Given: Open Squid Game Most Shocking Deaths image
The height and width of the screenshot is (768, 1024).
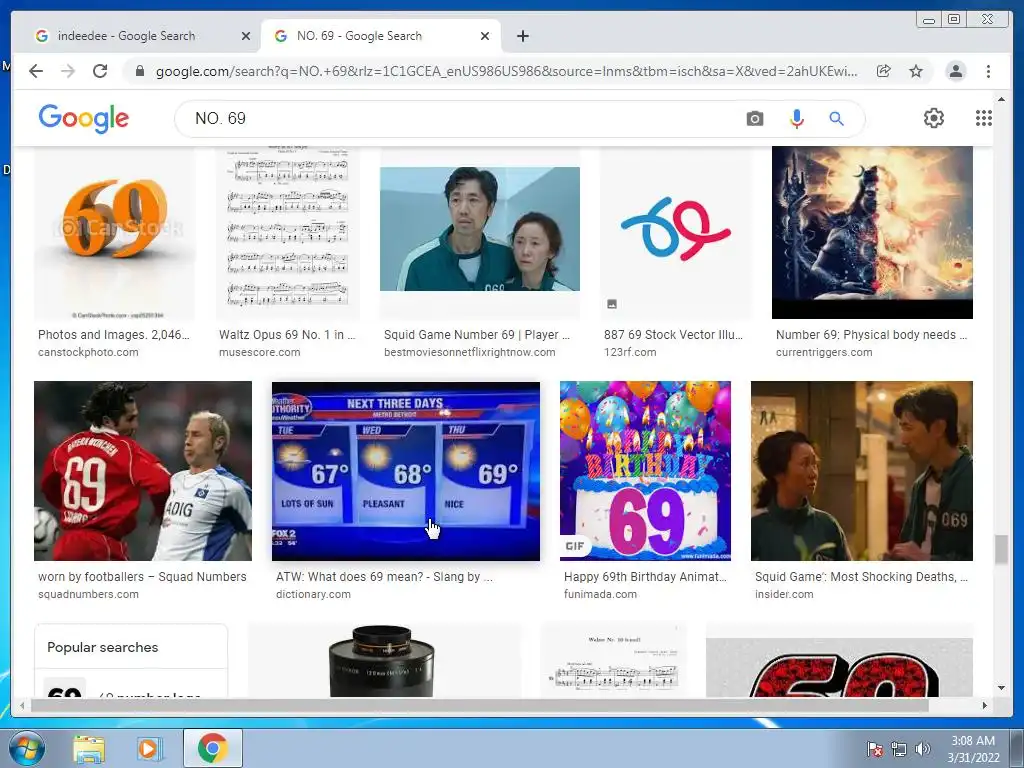Looking at the screenshot, I should (x=862, y=471).
